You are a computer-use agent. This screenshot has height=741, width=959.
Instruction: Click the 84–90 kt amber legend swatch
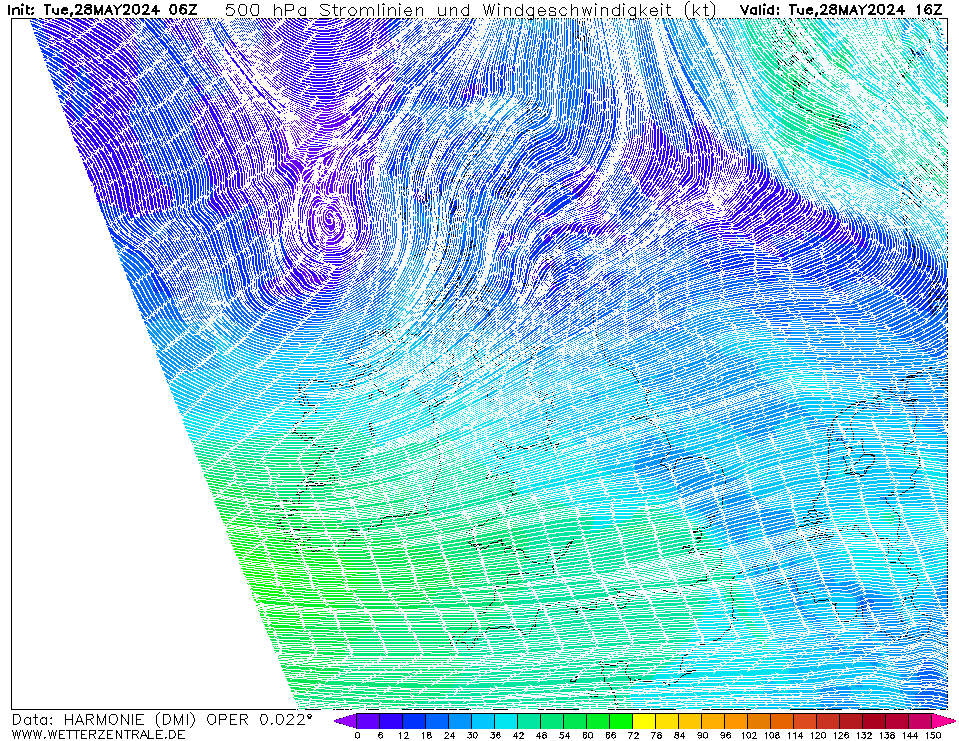coord(691,721)
